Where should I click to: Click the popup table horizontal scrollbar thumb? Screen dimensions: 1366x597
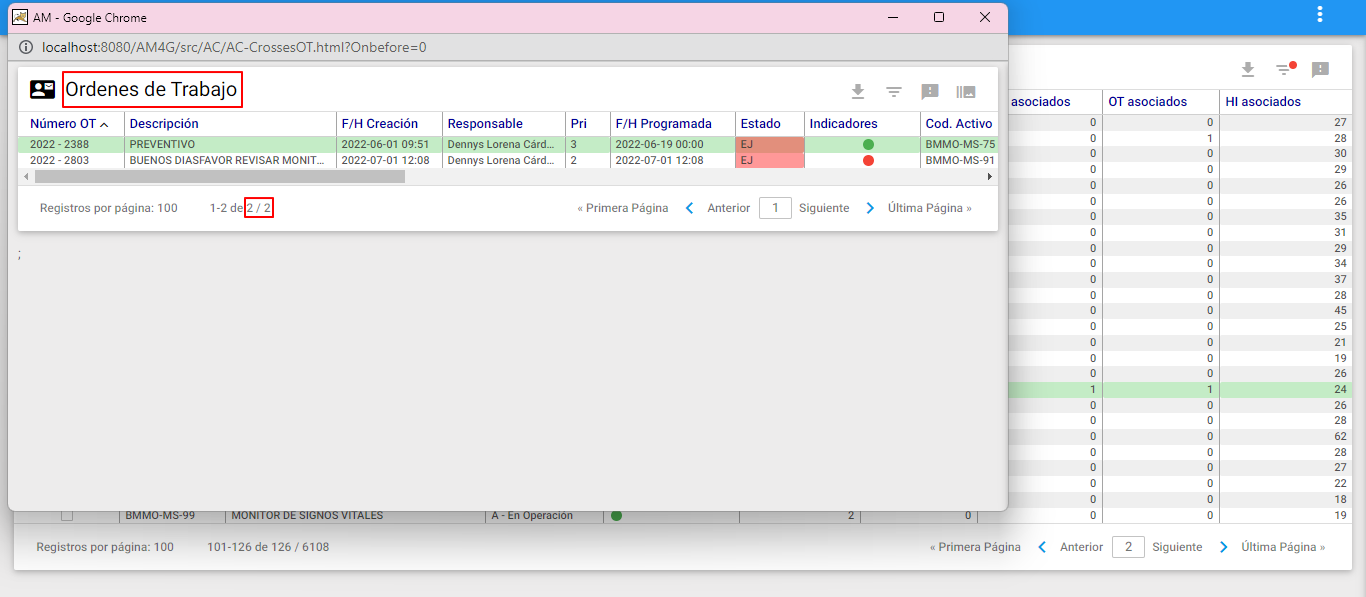[220, 176]
